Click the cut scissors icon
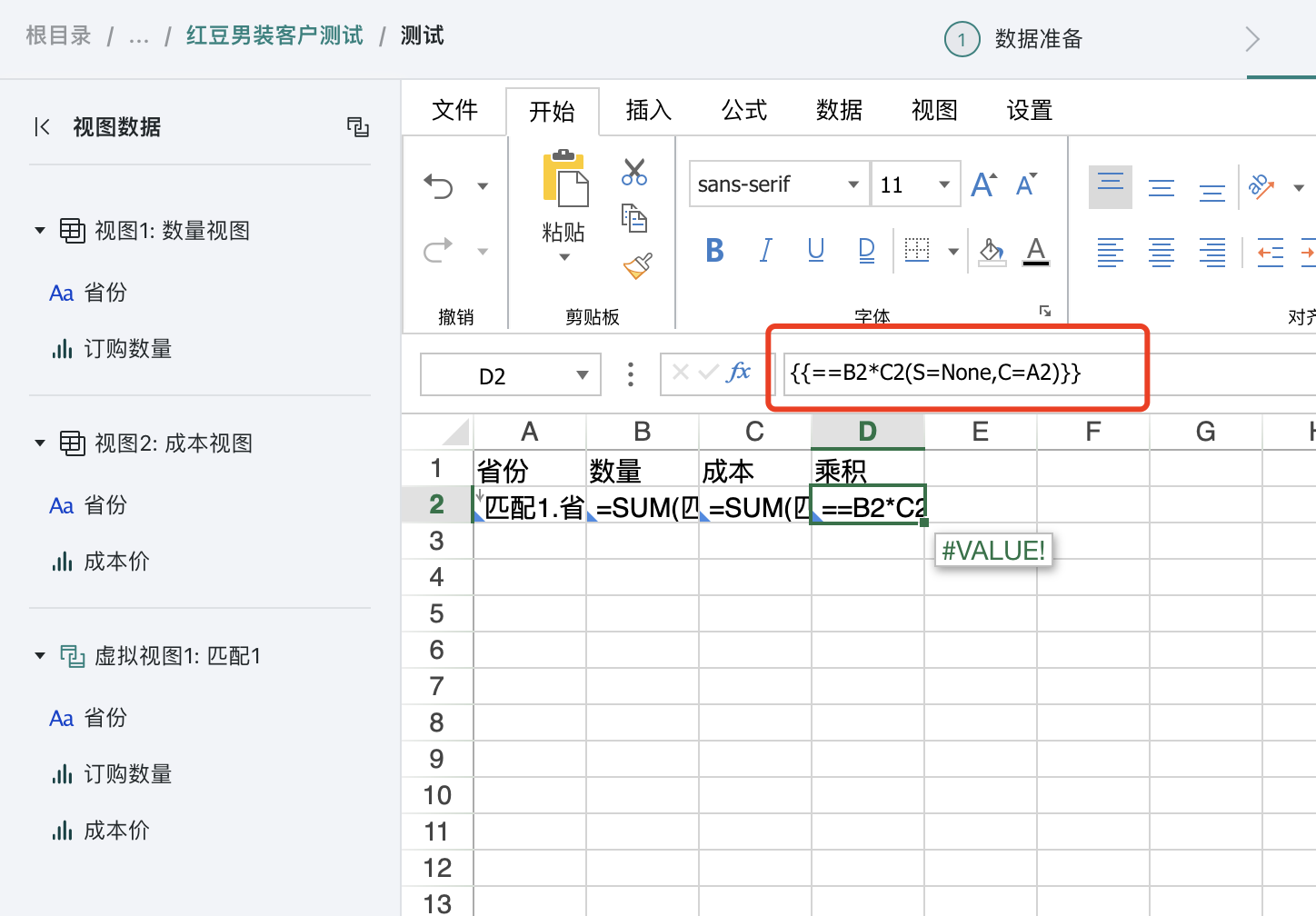This screenshot has width=1316, height=916. 634,172
